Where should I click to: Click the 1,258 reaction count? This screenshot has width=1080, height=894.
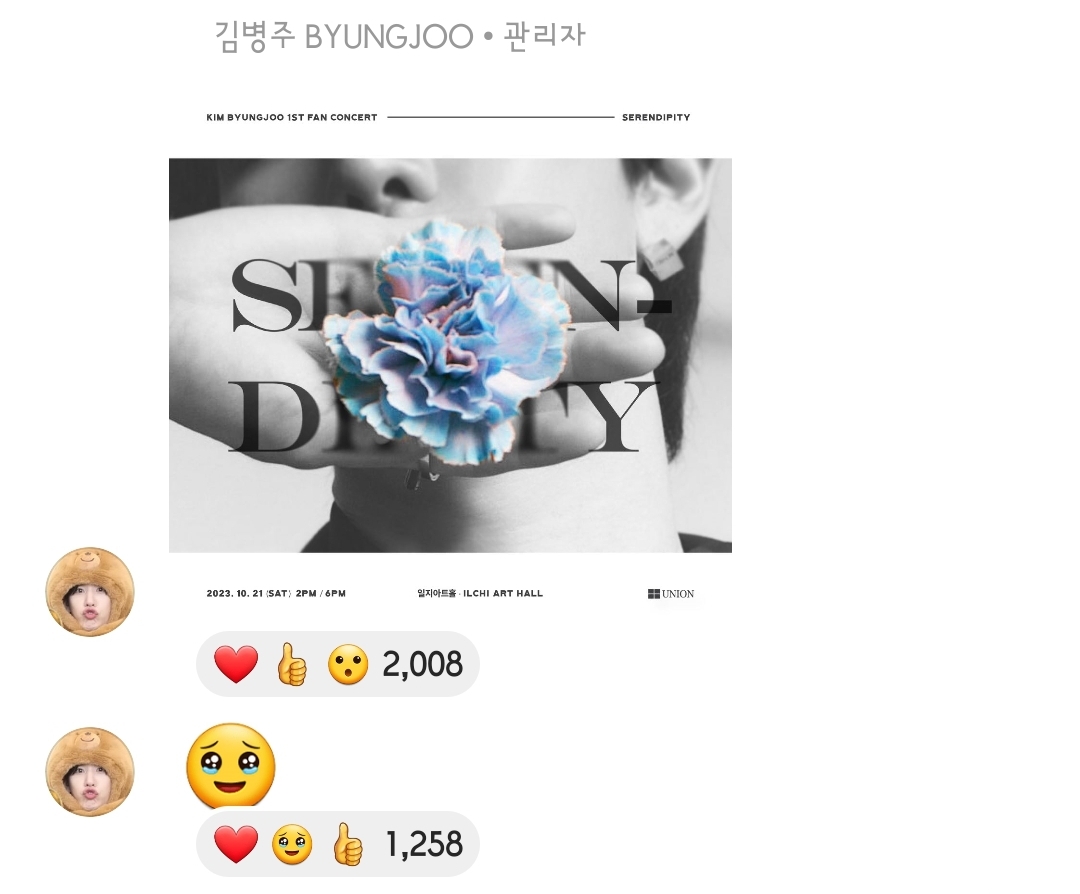point(424,844)
